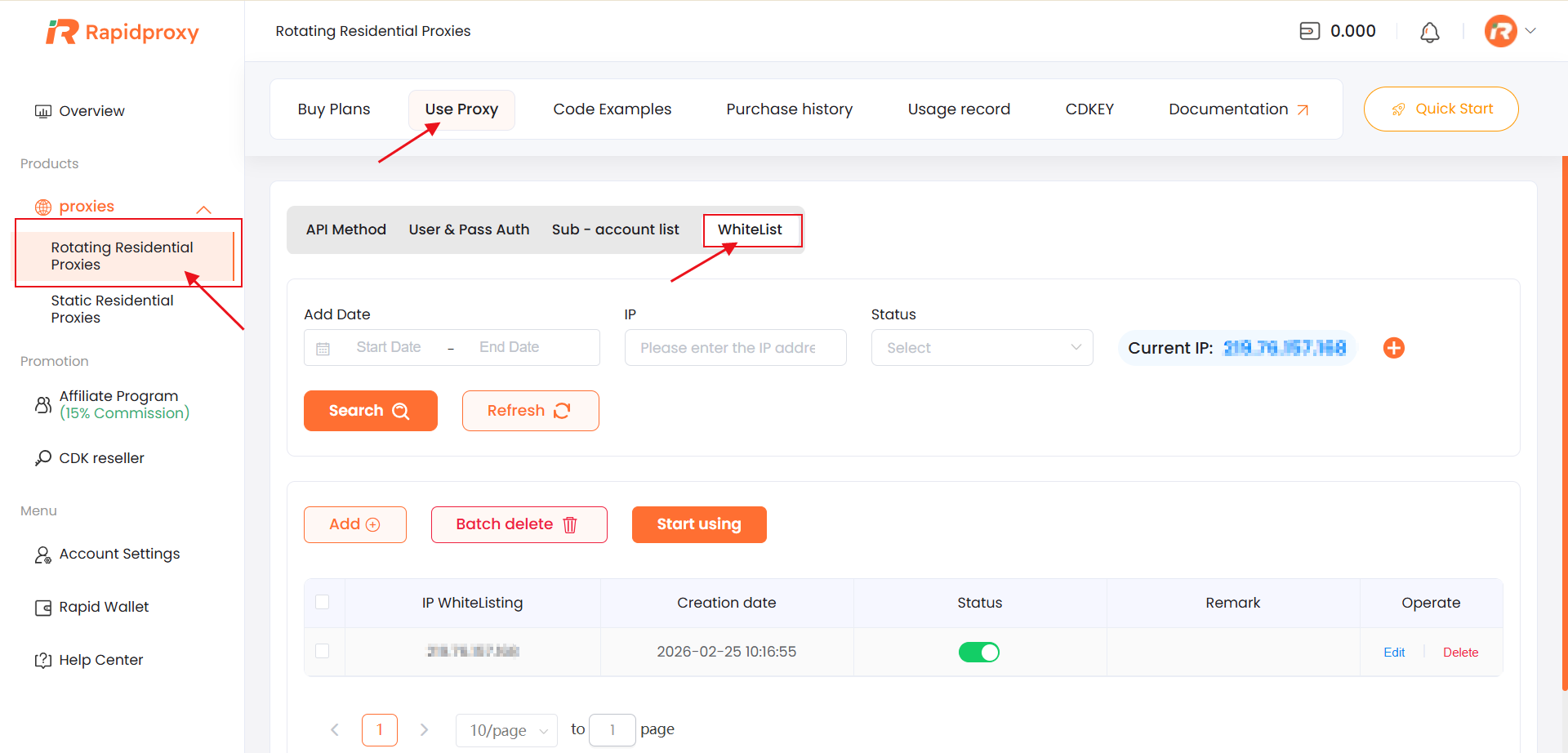Click the orange plus icon beside Current IP
The height and width of the screenshot is (753, 1568).
click(x=1393, y=348)
